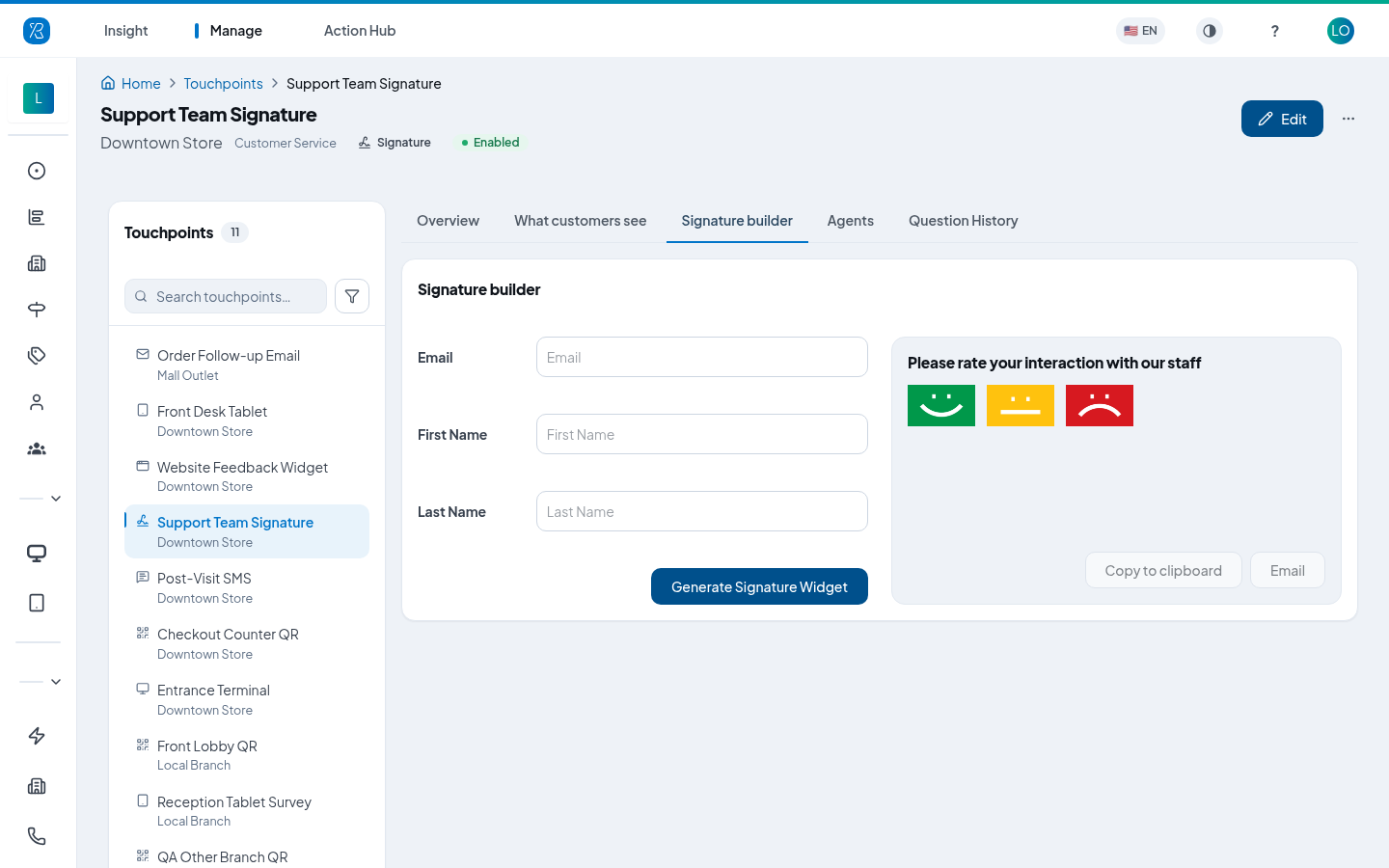1389x868 pixels.
Task: Open the single user sidebar icon
Action: (37, 402)
